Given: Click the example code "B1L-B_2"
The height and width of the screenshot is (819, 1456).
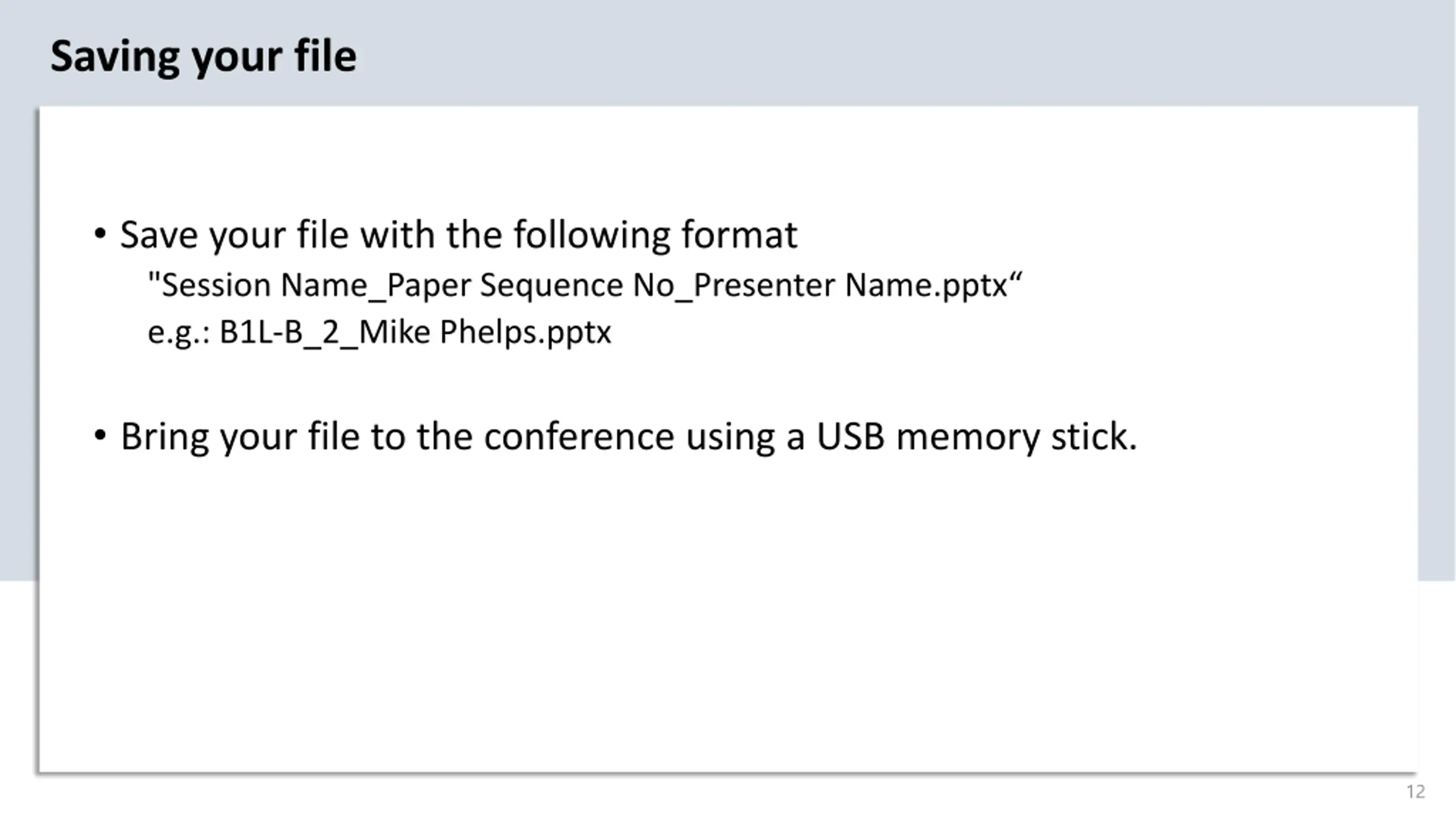Looking at the screenshot, I should [279, 332].
